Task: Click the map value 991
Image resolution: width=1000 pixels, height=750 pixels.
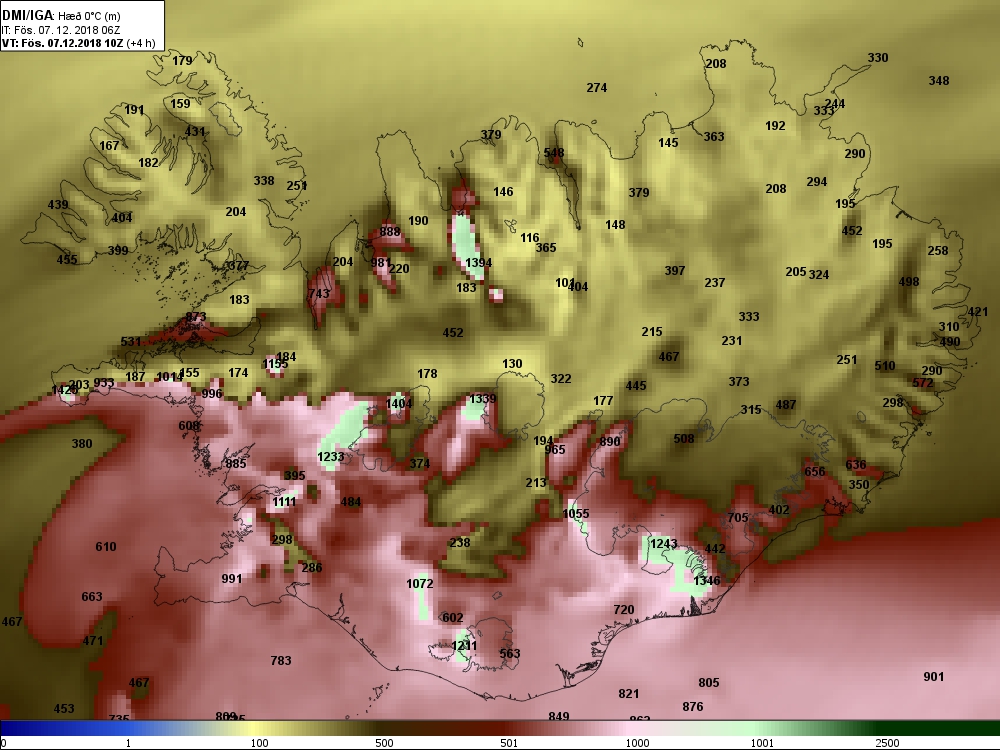Action: pyautogui.click(x=232, y=578)
